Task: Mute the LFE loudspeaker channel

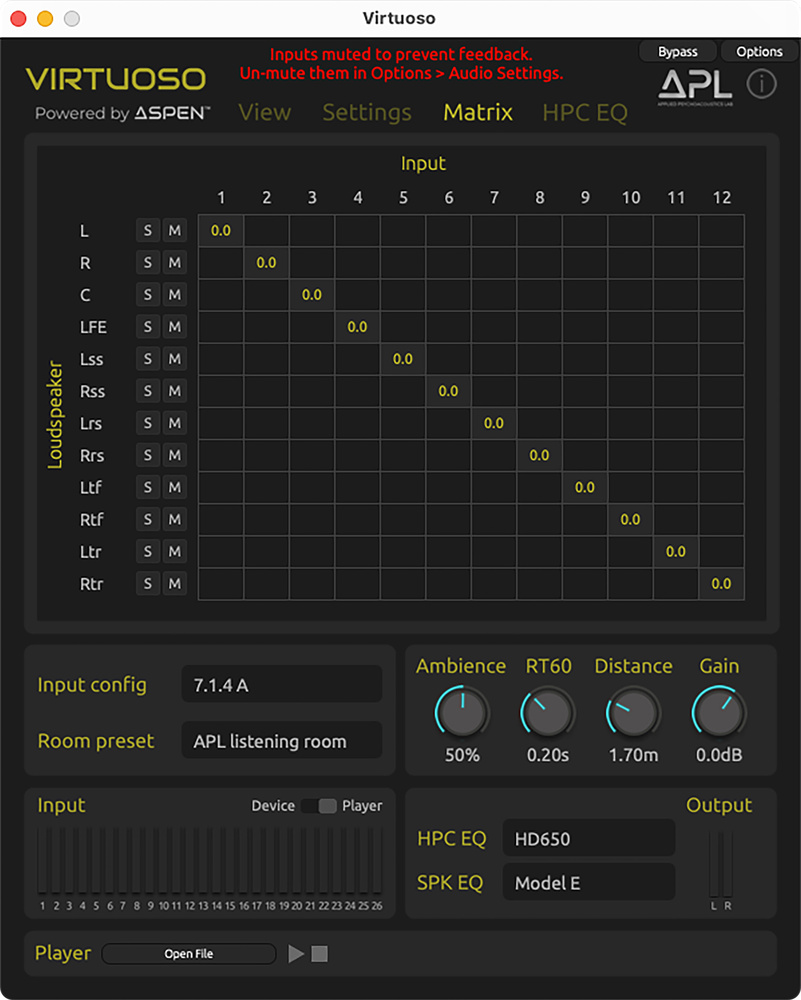Action: point(175,327)
